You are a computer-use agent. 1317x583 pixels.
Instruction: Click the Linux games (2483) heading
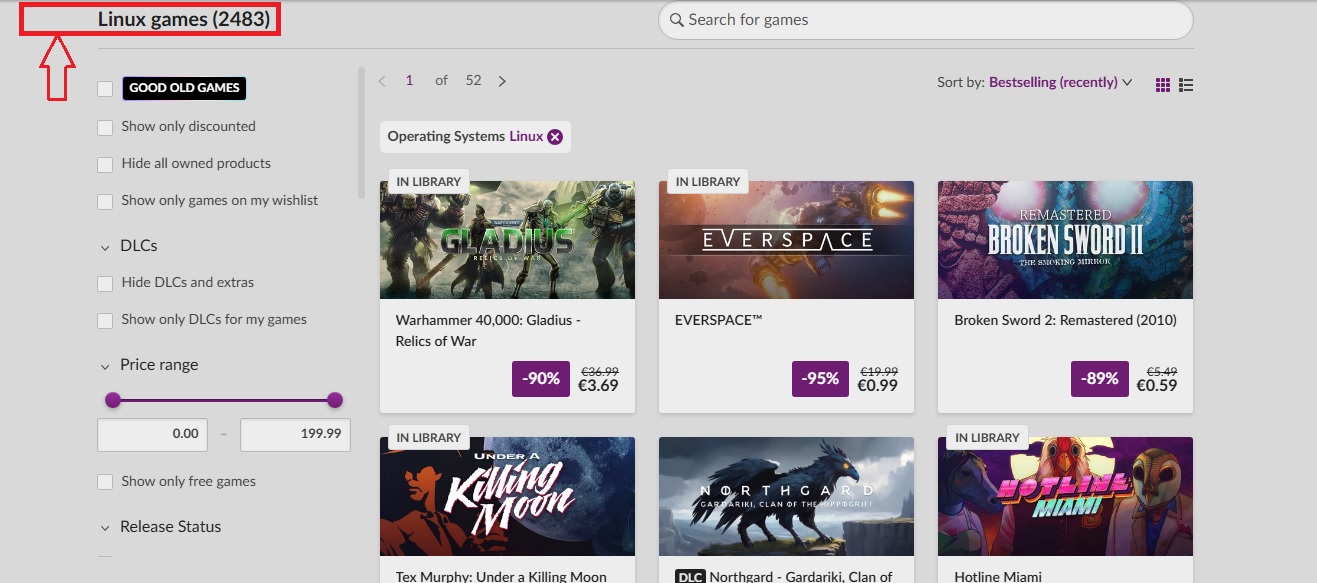[x=184, y=19]
